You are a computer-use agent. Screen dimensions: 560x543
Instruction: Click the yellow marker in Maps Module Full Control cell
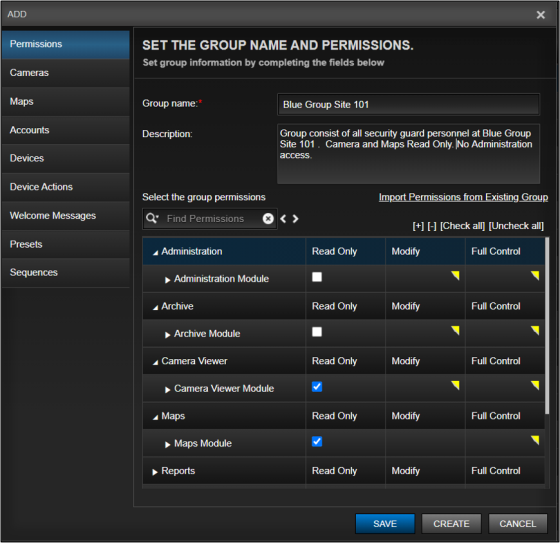[x=535, y=440]
